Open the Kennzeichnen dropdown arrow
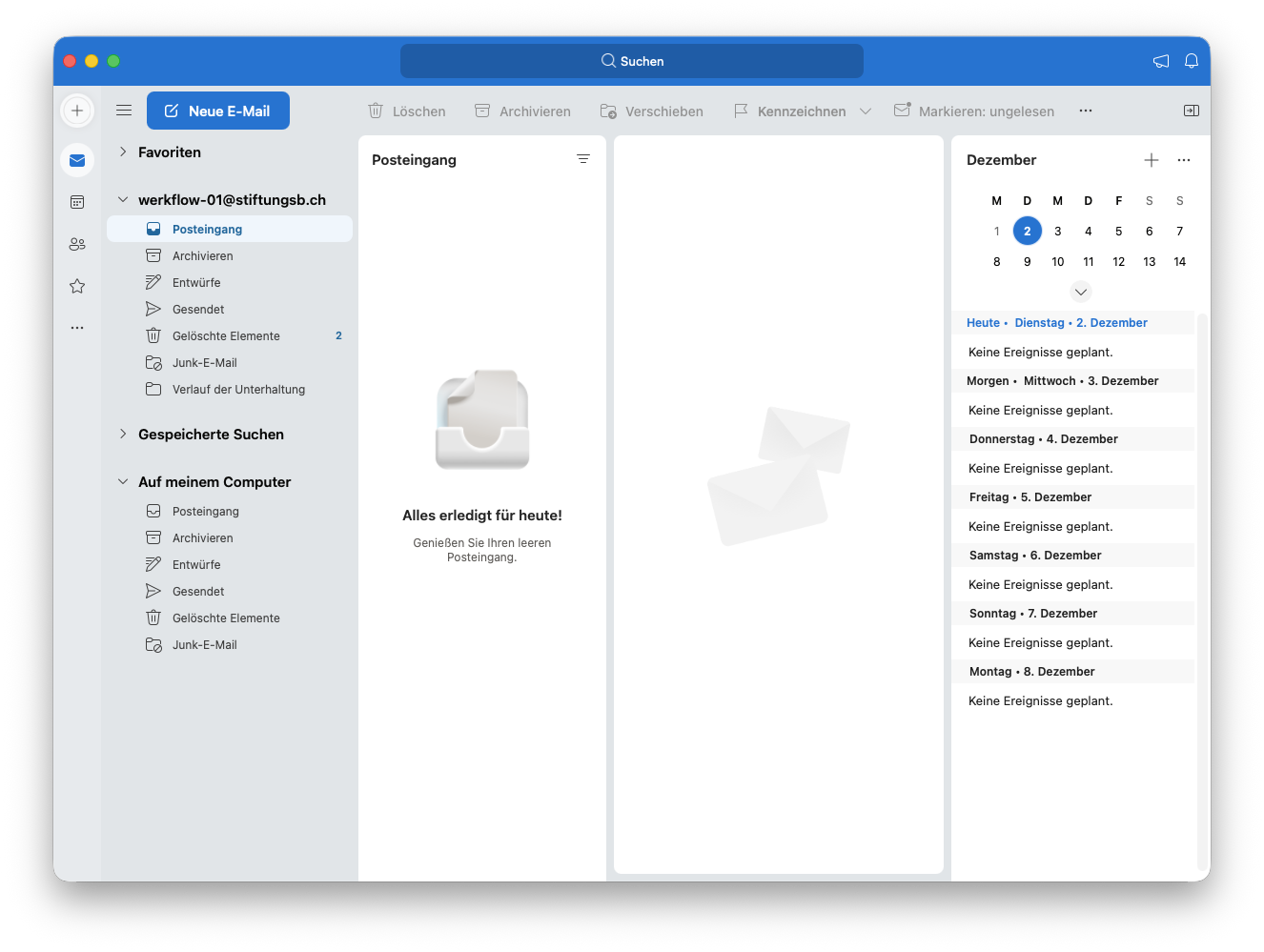This screenshot has height=952, width=1264. click(866, 111)
